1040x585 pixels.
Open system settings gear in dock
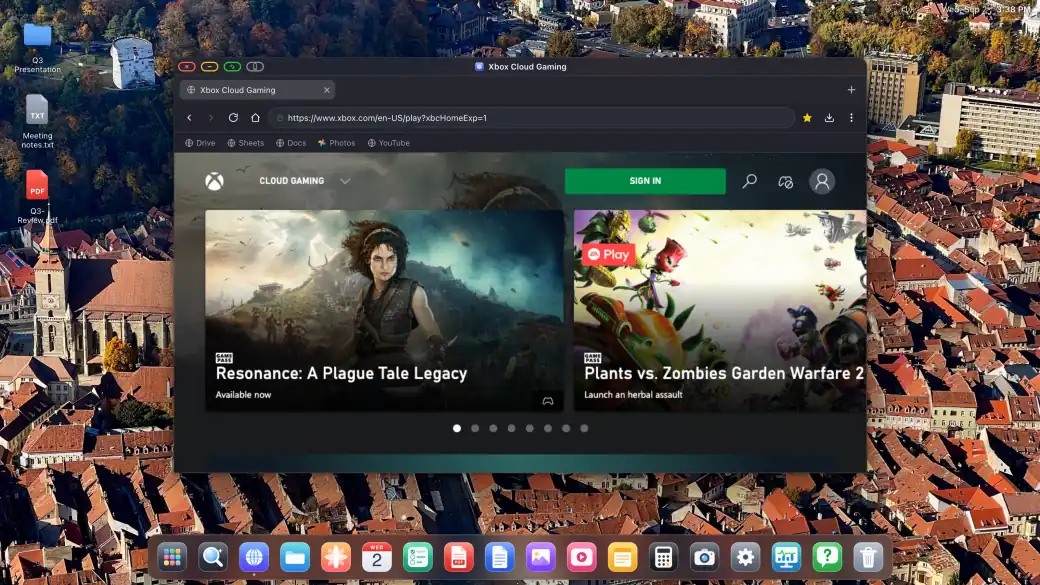[746, 557]
